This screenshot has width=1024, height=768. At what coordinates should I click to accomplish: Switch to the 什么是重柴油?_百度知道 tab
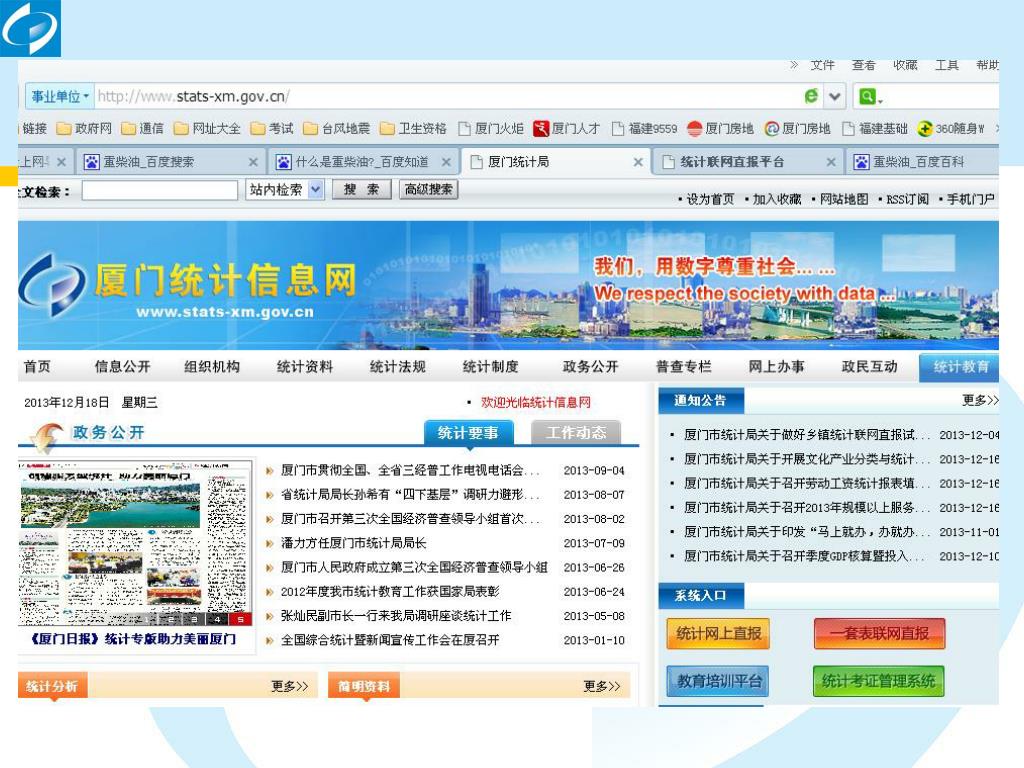click(x=361, y=162)
